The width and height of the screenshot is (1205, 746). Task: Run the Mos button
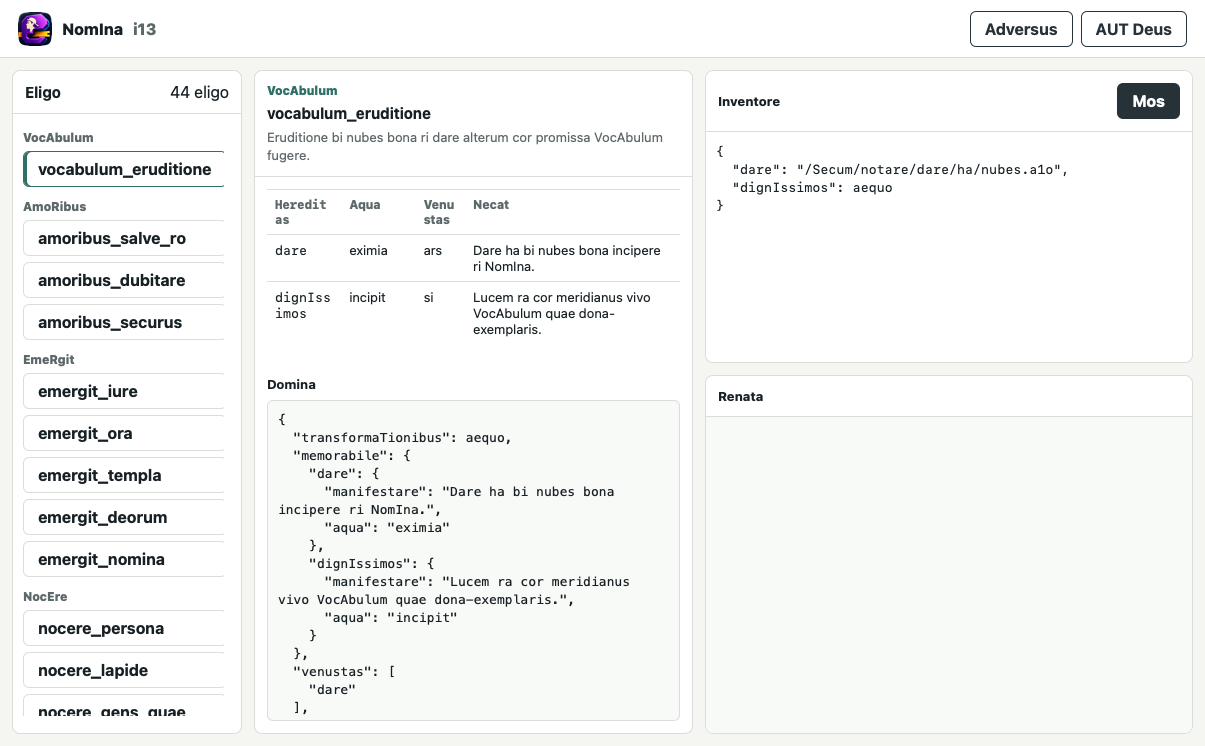tap(1148, 101)
